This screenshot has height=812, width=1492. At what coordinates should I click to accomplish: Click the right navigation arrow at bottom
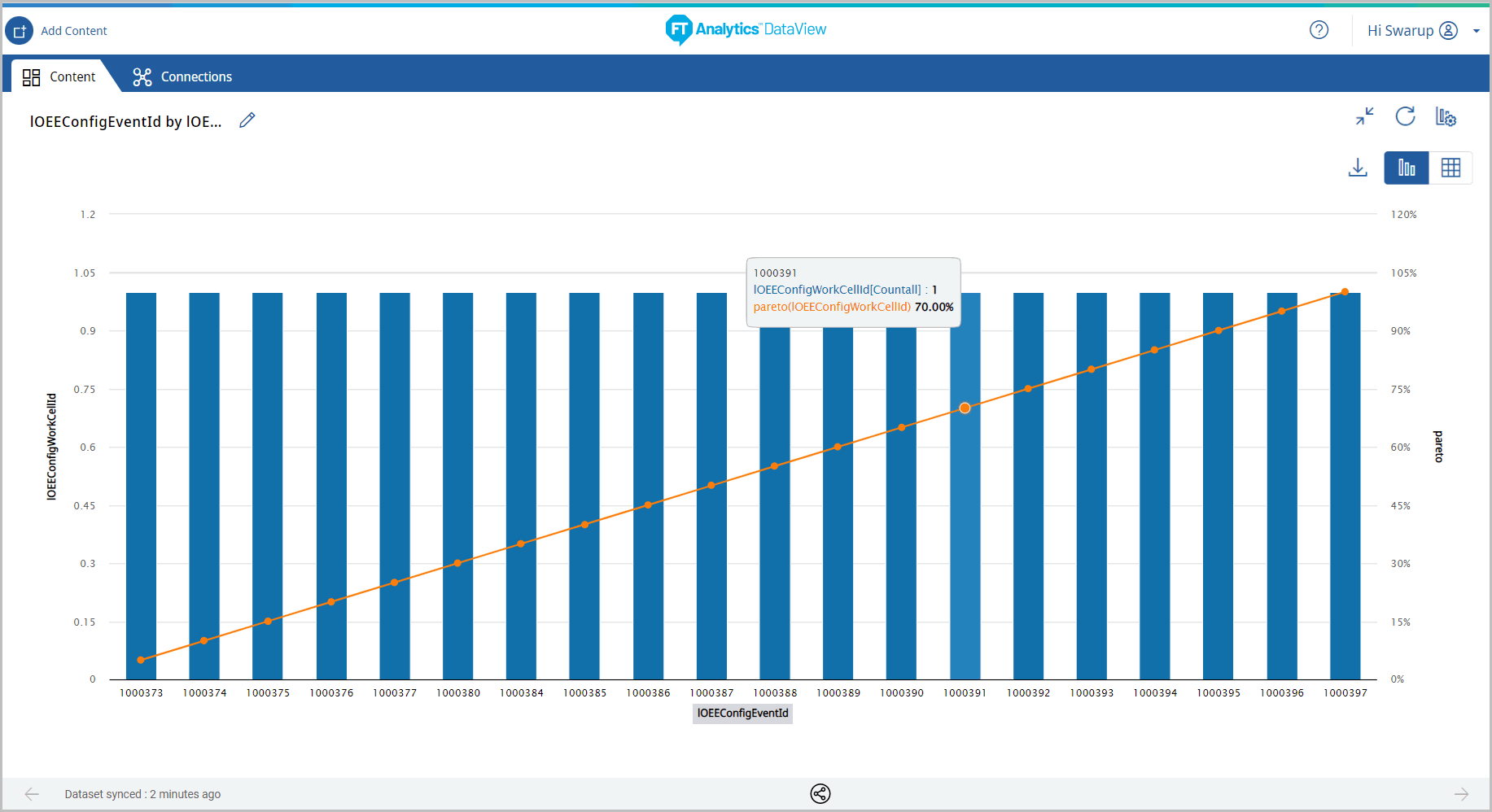pos(1461,794)
